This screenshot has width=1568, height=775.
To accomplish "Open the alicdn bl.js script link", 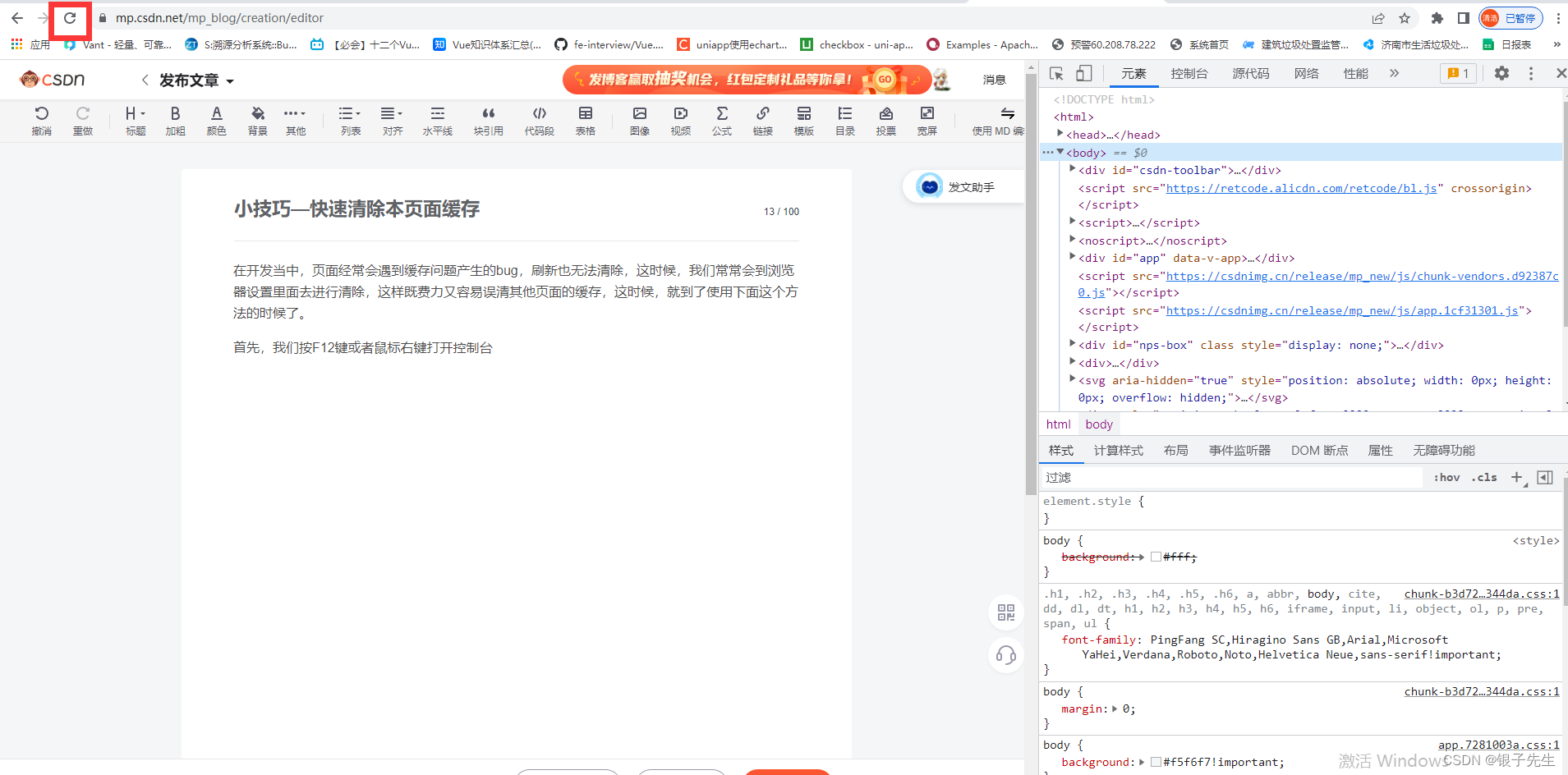I will click(1302, 188).
